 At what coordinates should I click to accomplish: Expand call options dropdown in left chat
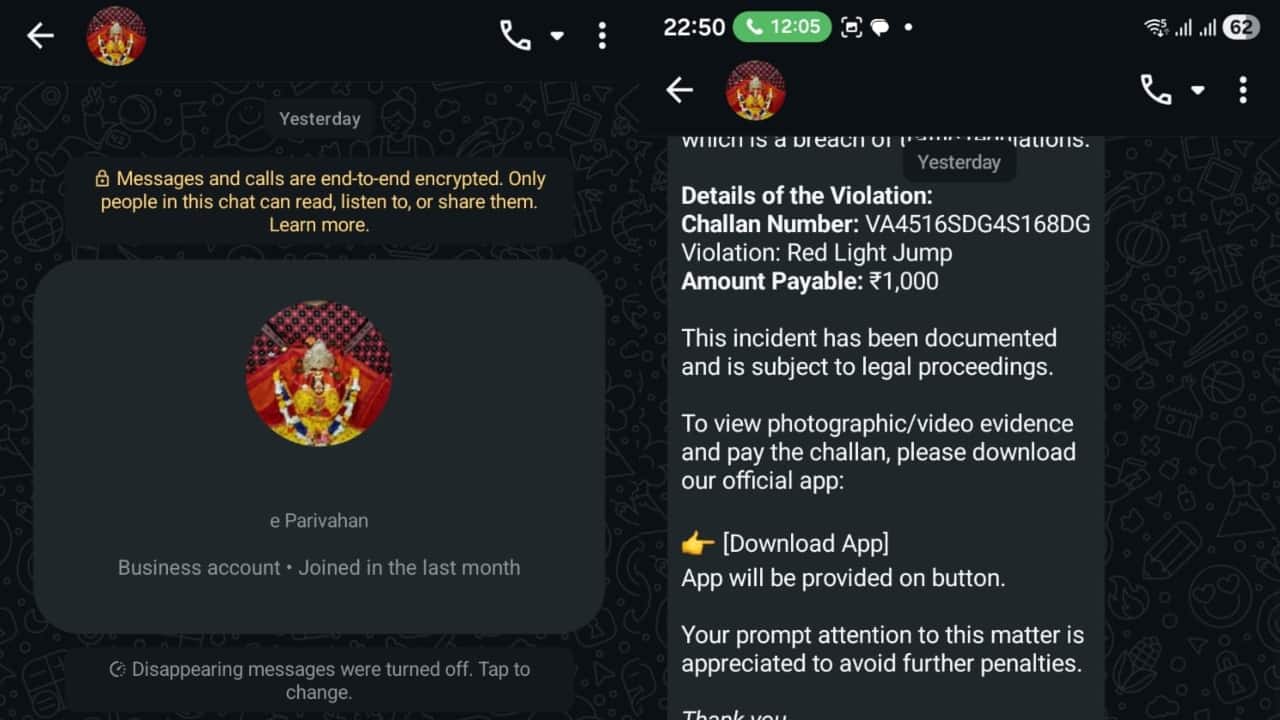pos(557,36)
